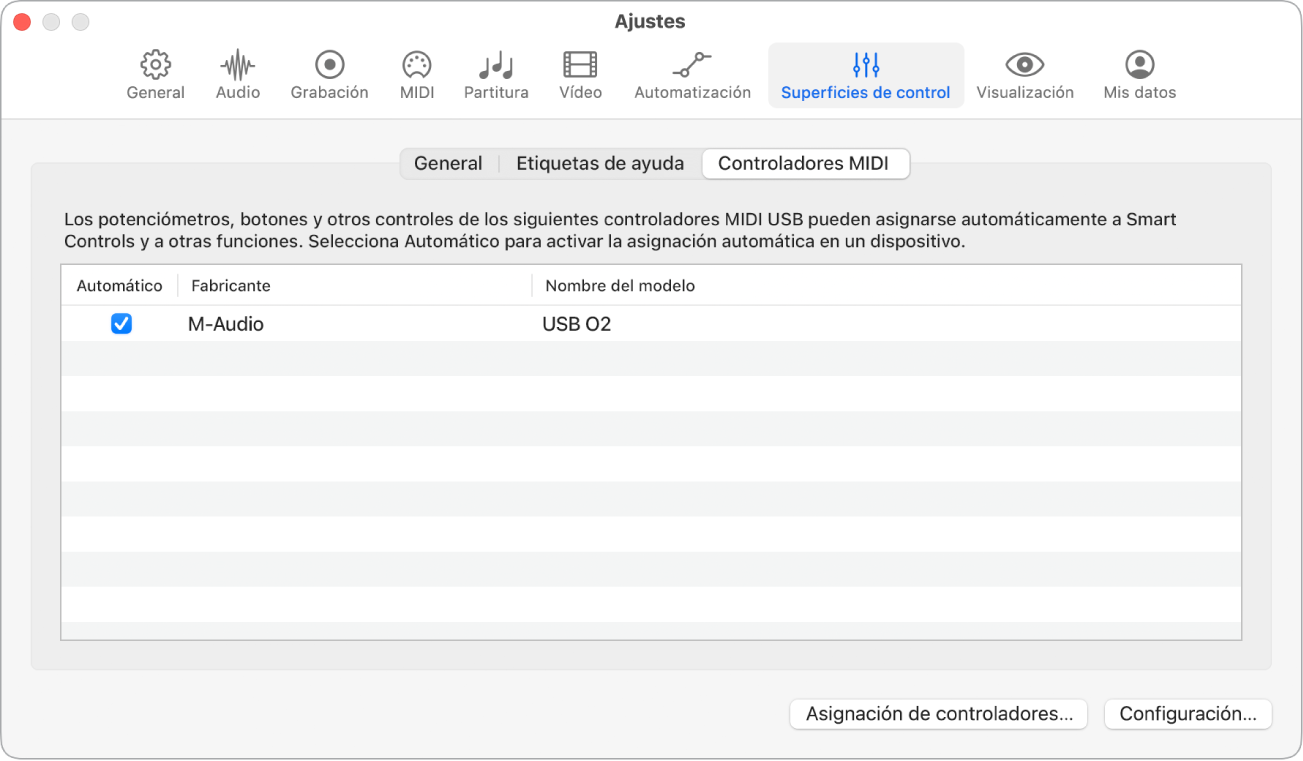The height and width of the screenshot is (761, 1303).
Task: Select the Visualización eye icon
Action: pyautogui.click(x=1025, y=66)
